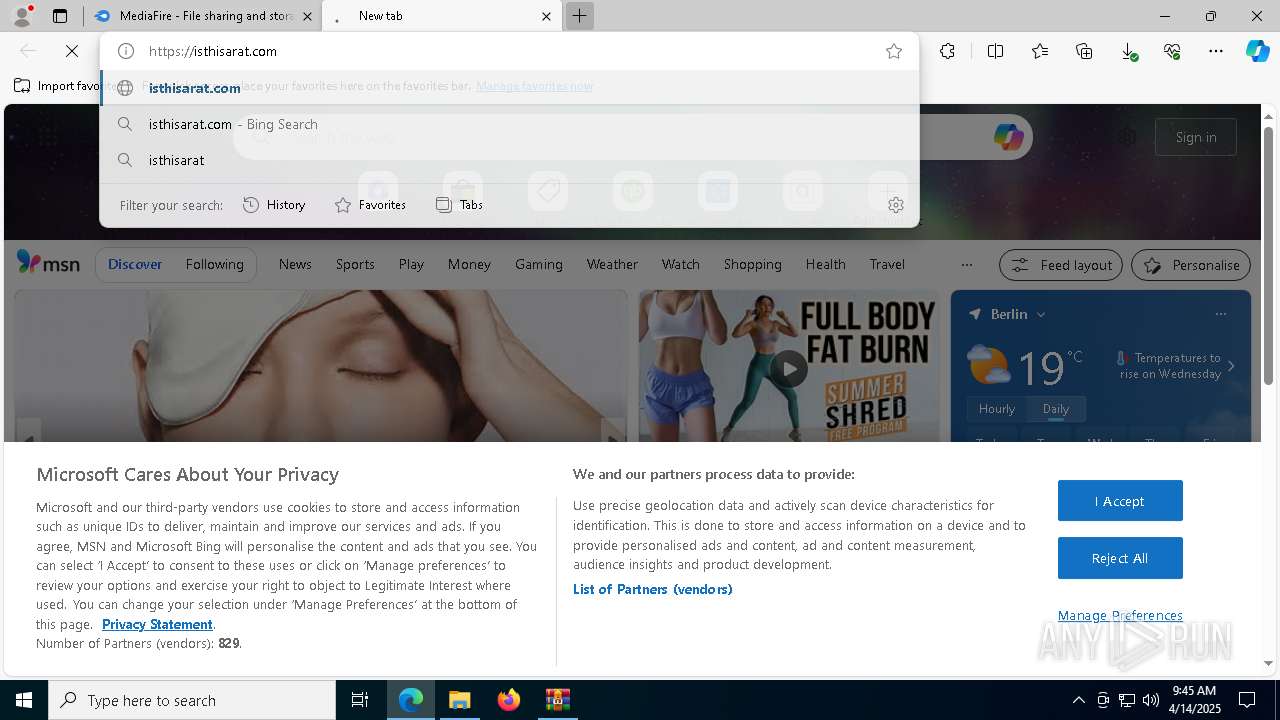Open Settings and more ellipsis menu
Viewport: 1280px width, 720px height.
1216,51
